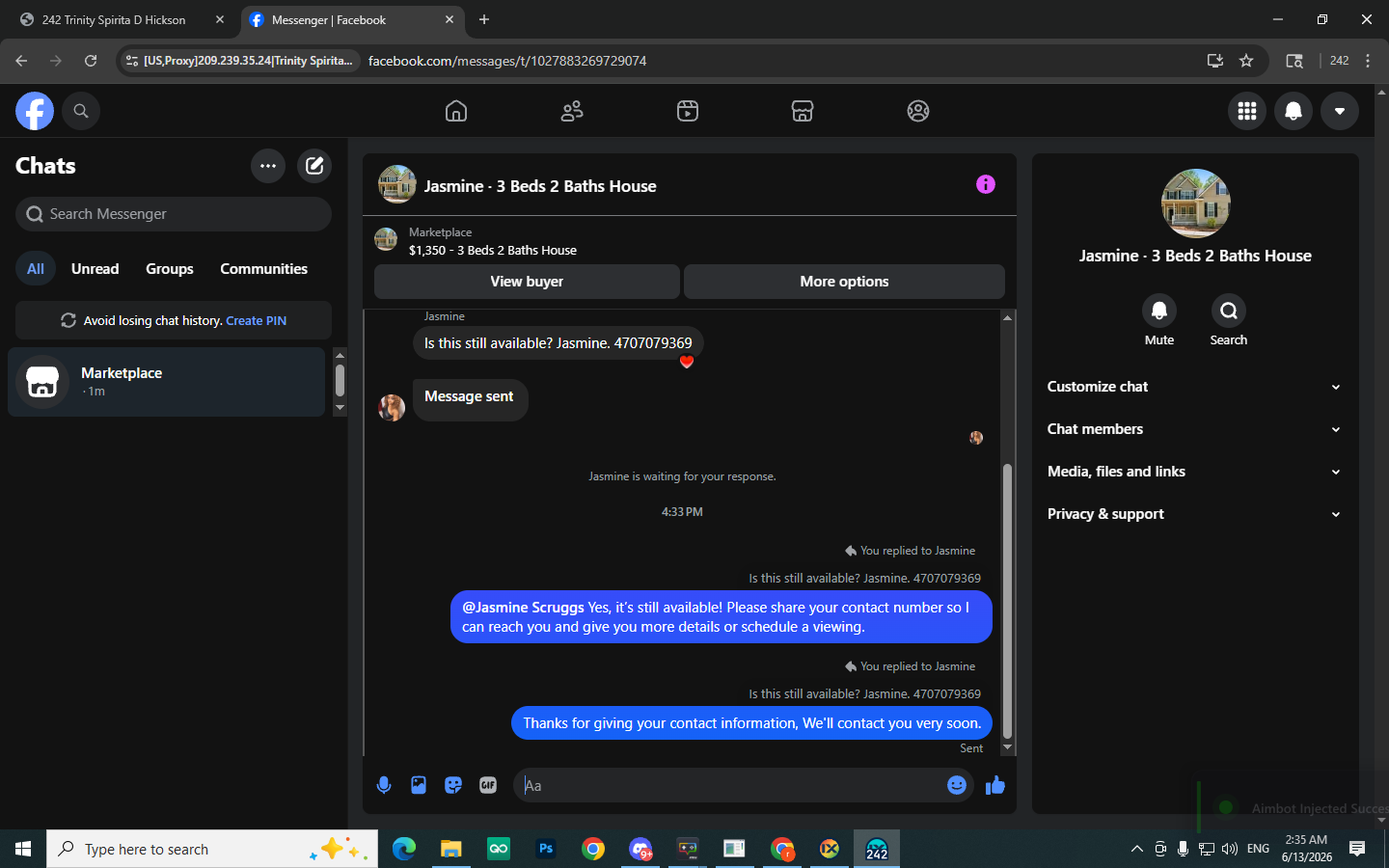Click the Search Messenger field
The image size is (1389, 868).
coord(174,214)
